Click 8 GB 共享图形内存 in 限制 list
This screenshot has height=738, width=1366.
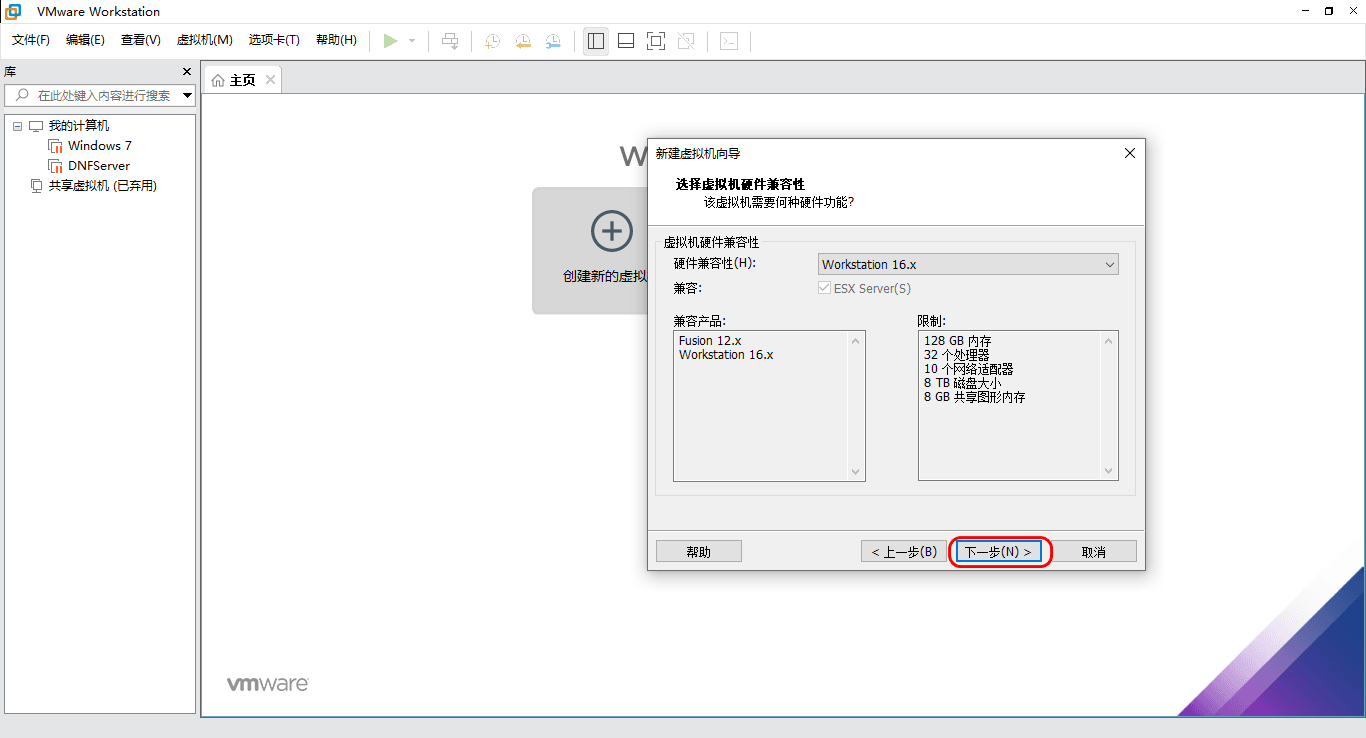pos(975,397)
